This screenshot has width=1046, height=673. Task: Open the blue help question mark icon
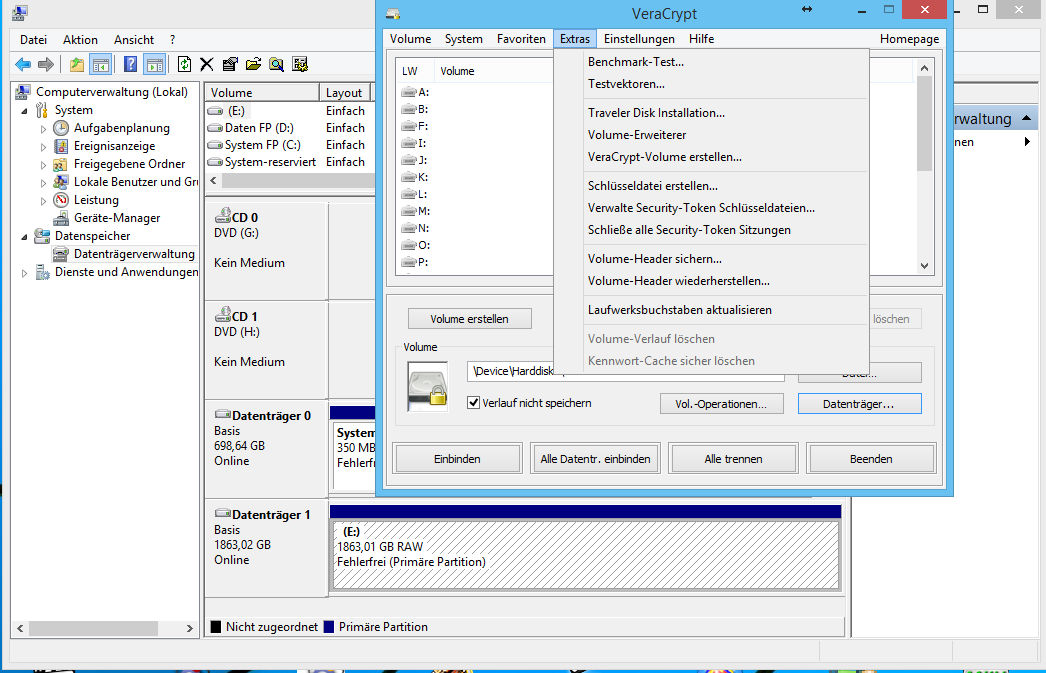(x=131, y=65)
